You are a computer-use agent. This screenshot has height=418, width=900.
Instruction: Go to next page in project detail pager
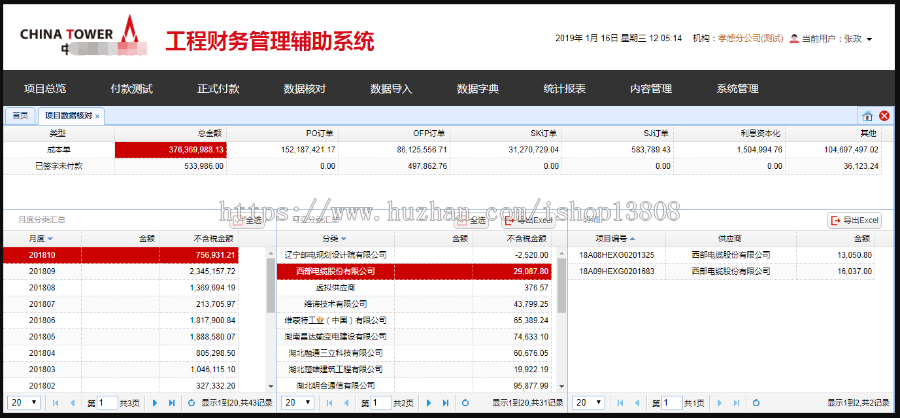(719, 403)
